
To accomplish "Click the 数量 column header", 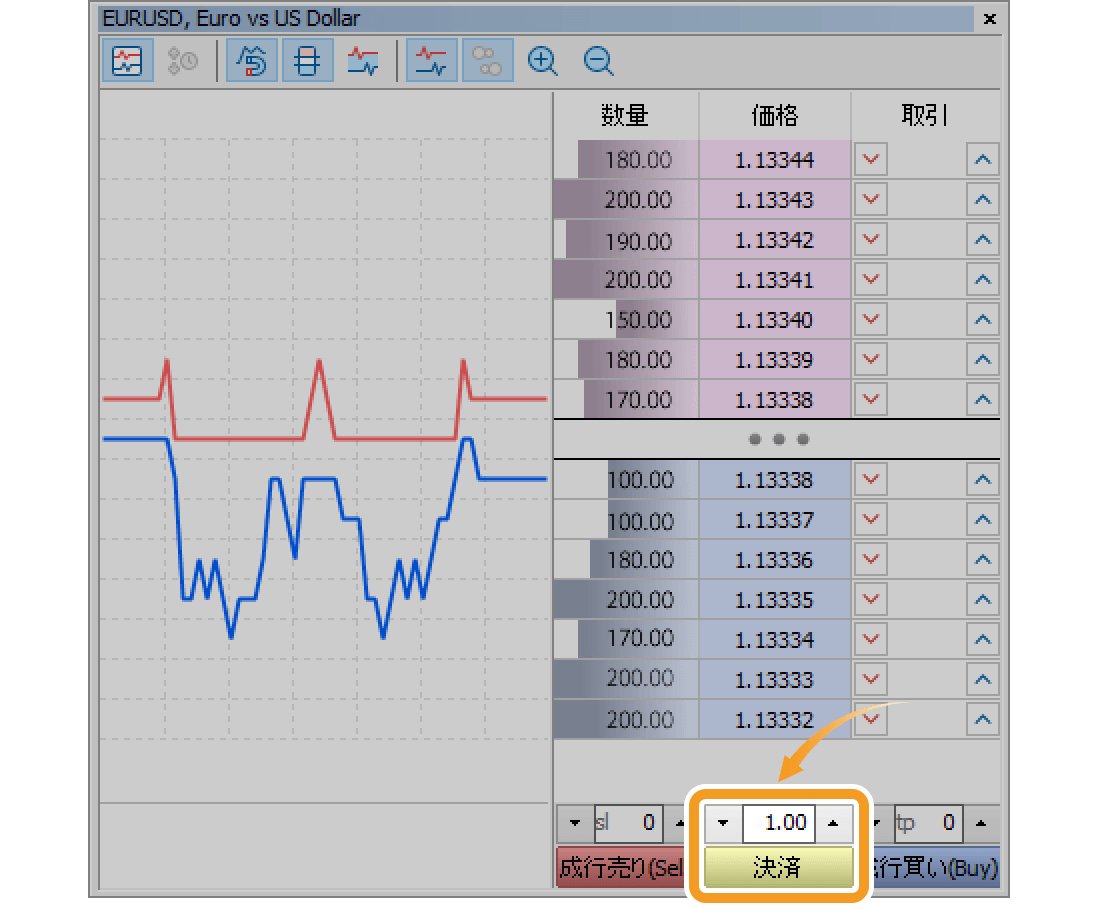I will click(626, 115).
